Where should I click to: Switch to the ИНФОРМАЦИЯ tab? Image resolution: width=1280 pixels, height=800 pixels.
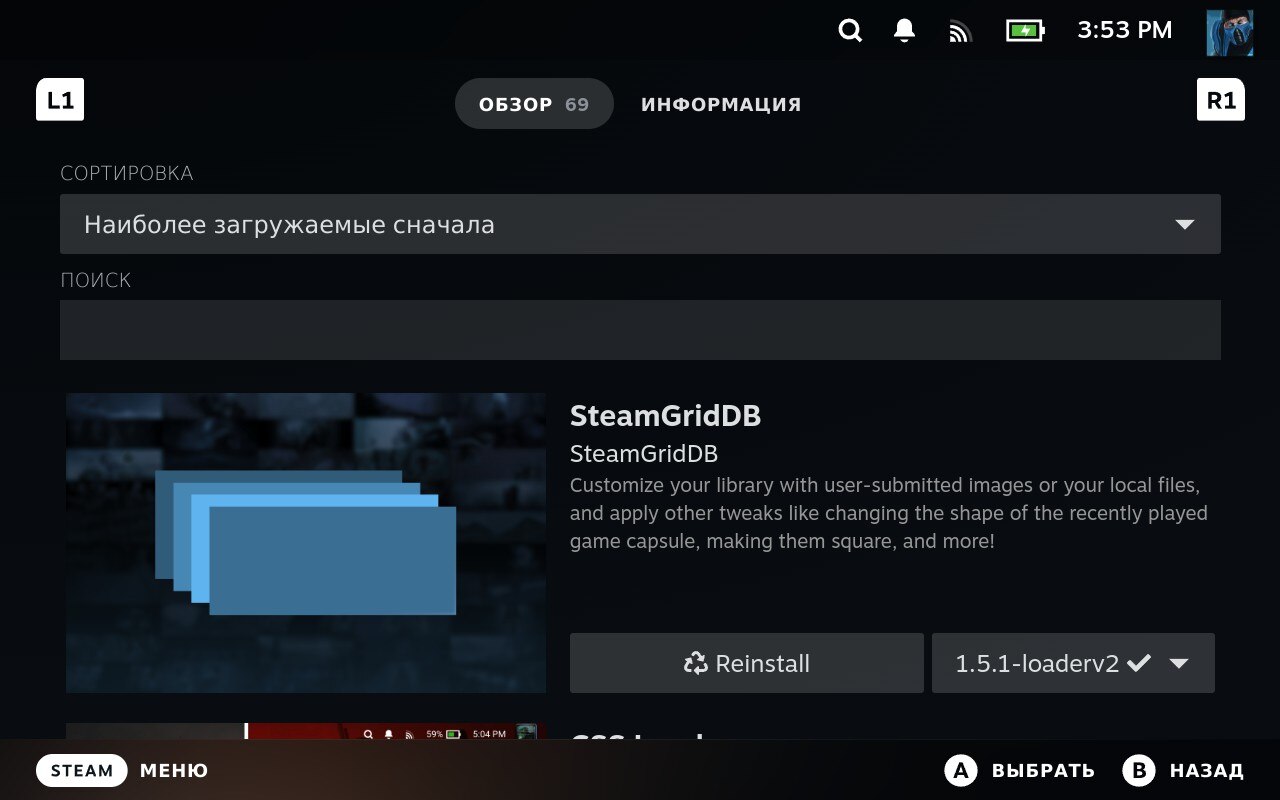tap(721, 104)
